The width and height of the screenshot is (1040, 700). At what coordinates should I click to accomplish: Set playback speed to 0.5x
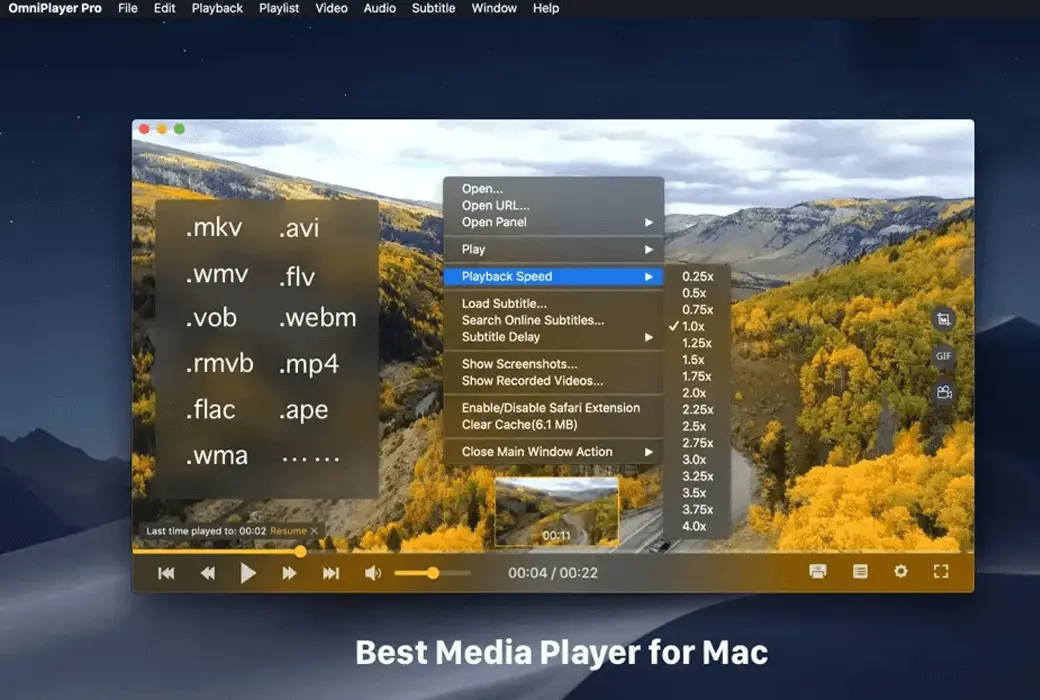[x=697, y=293]
